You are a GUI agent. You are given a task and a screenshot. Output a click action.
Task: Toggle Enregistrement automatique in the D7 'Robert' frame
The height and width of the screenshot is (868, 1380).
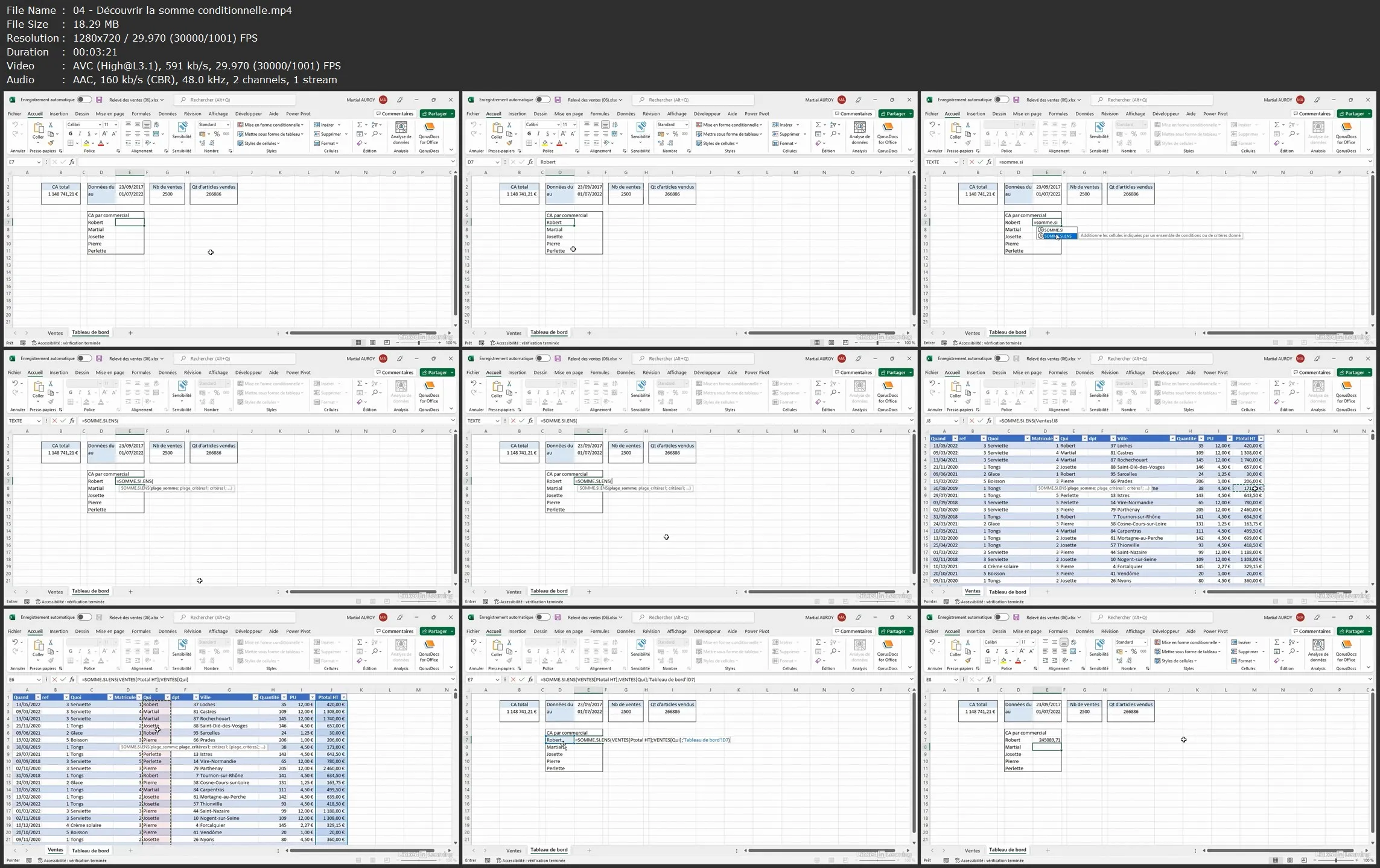542,100
